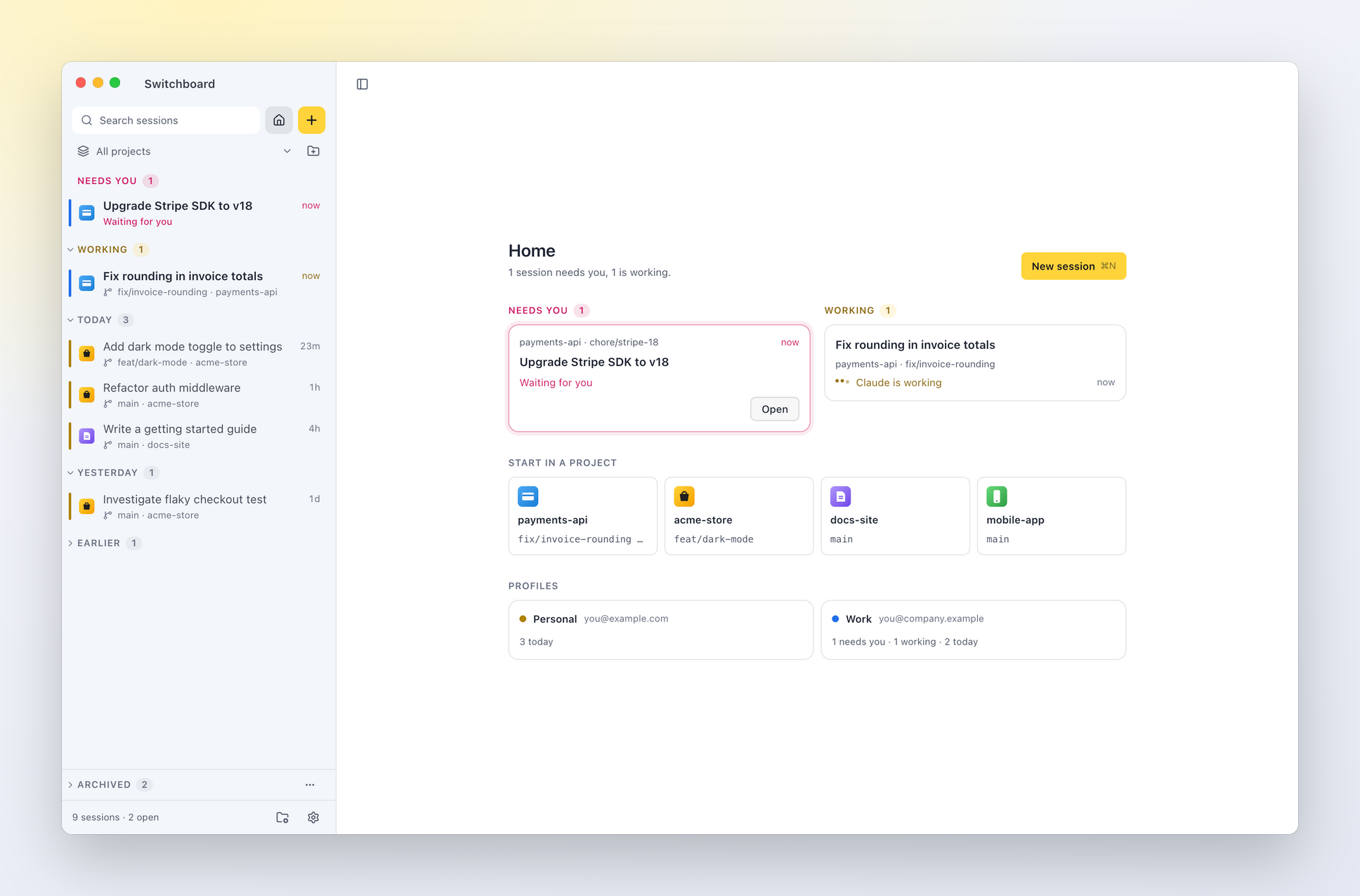
Task: Select the Work profile card
Action: 973,630
